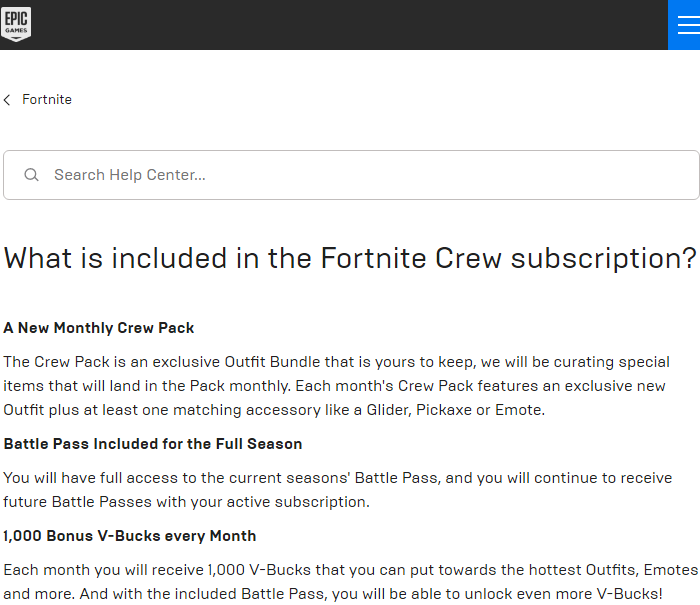Click the back chevron beside Fortnite

[7, 100]
